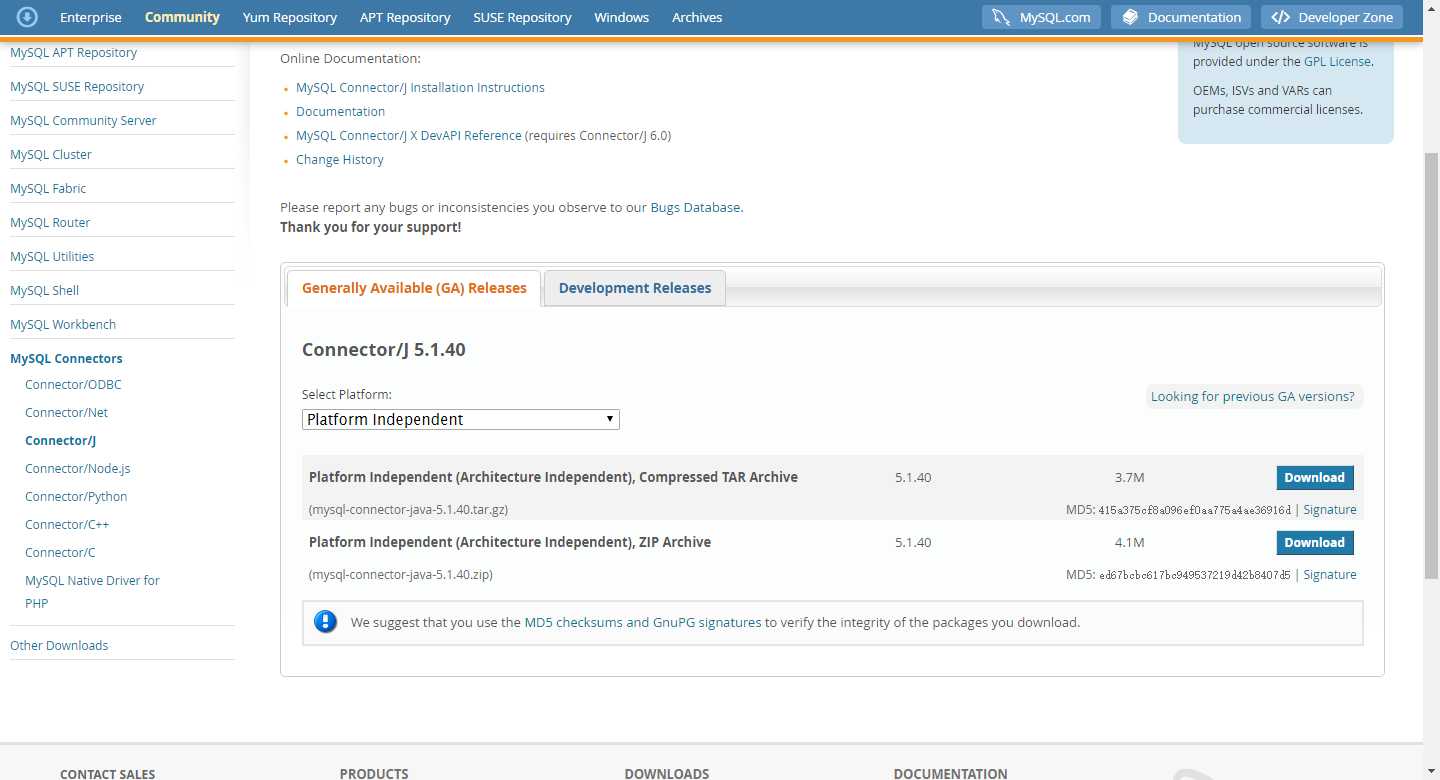Click tar.gz MD5 checksum value
This screenshot has width=1440, height=780.
pos(1194,510)
